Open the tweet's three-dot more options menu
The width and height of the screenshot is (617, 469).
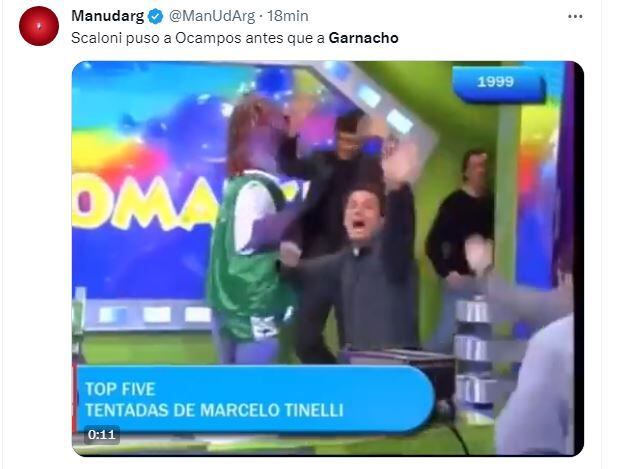(x=575, y=17)
